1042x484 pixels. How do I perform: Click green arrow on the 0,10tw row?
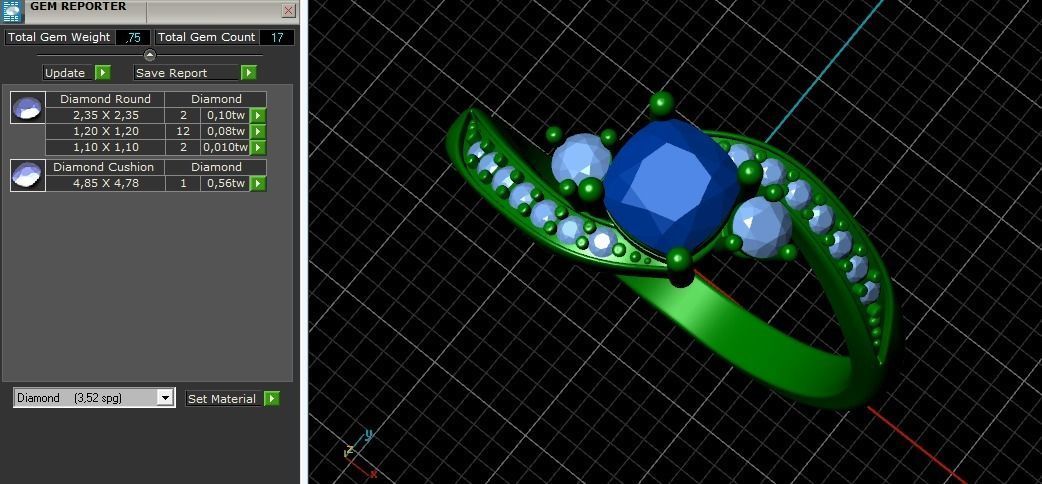pyautogui.click(x=258, y=115)
